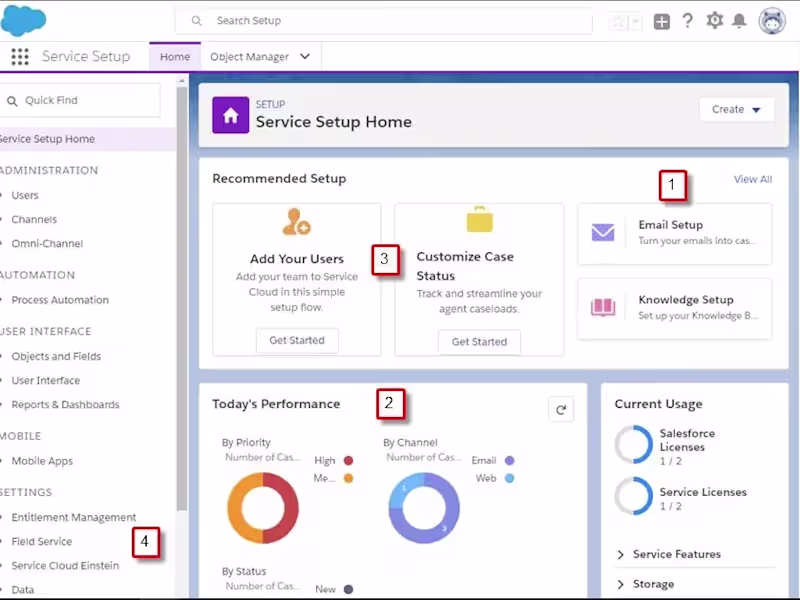
Task: Expand the Users tree item
Action: pos(3,195)
